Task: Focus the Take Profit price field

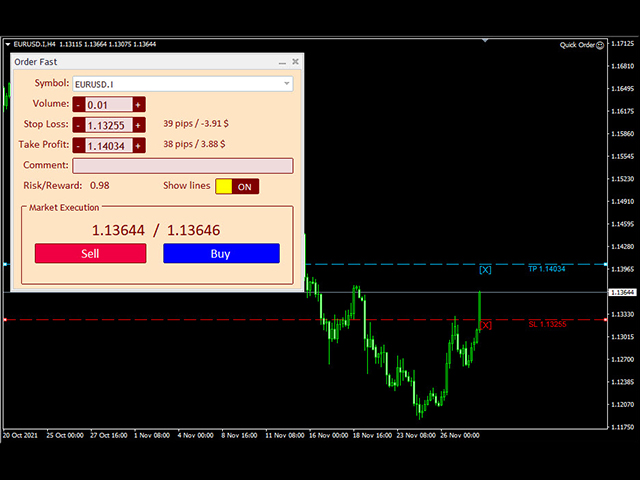Action: (108, 145)
